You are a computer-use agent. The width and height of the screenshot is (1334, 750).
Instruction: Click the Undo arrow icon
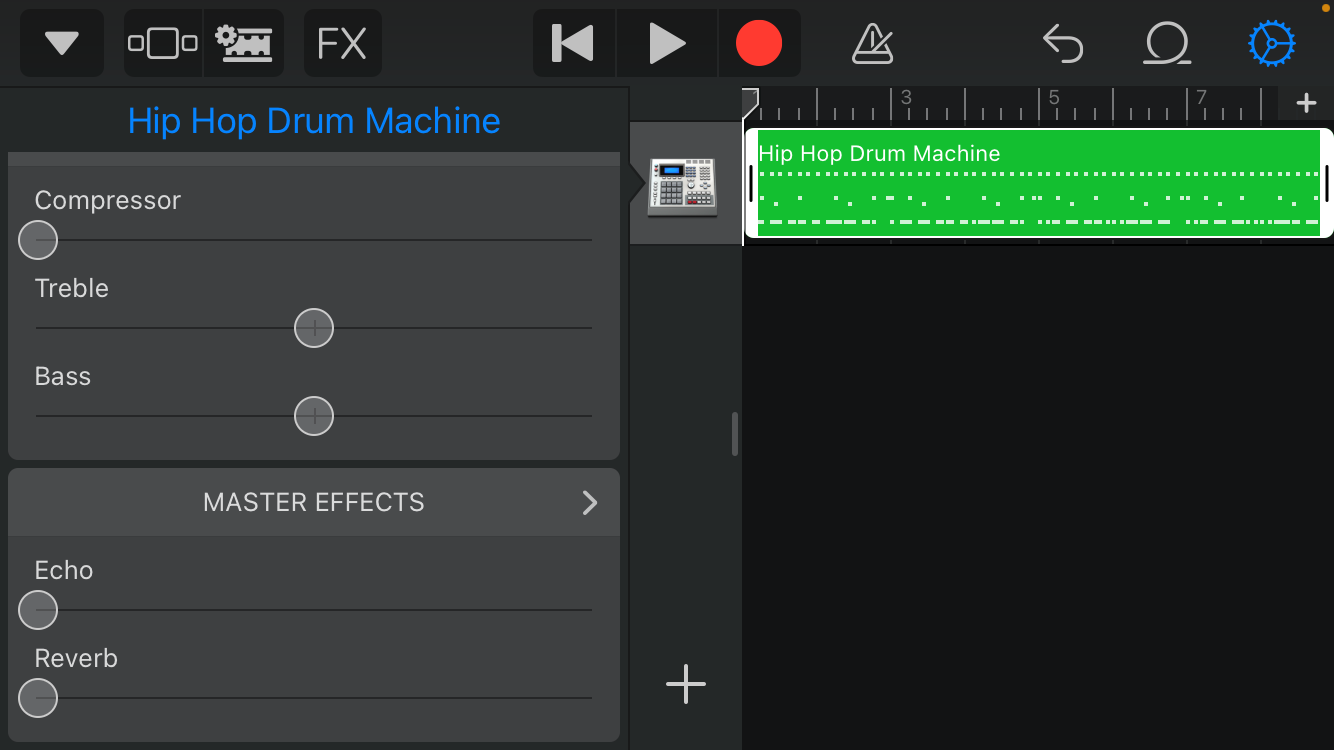[1062, 43]
